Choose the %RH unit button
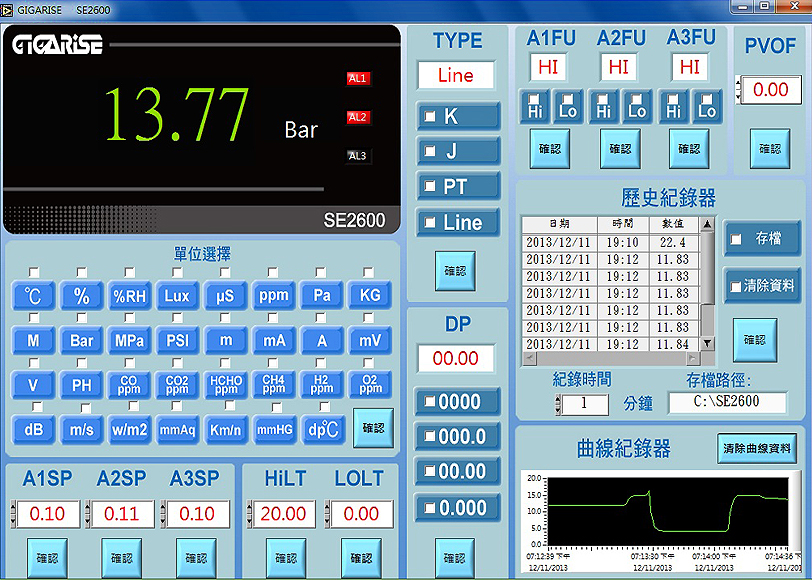 (x=129, y=296)
